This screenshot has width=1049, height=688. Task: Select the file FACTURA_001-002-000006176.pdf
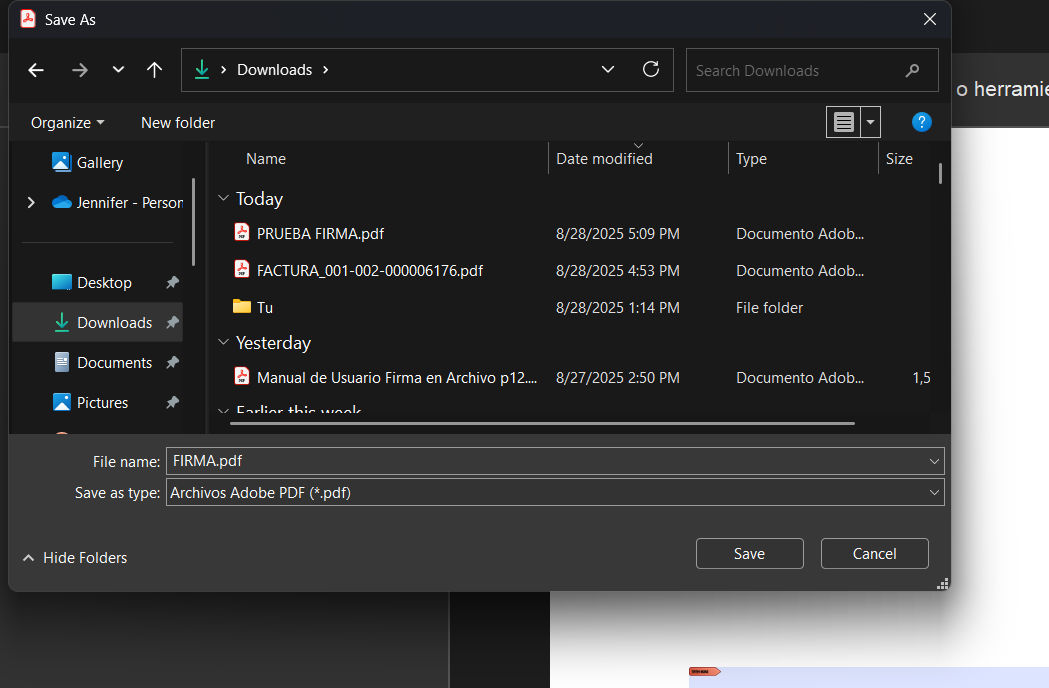coord(370,270)
